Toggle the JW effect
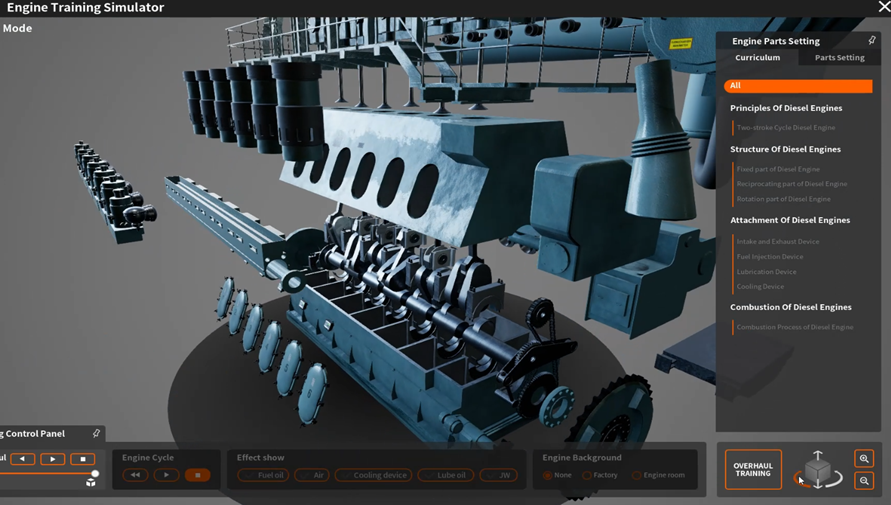The height and width of the screenshot is (505, 891). click(498, 475)
